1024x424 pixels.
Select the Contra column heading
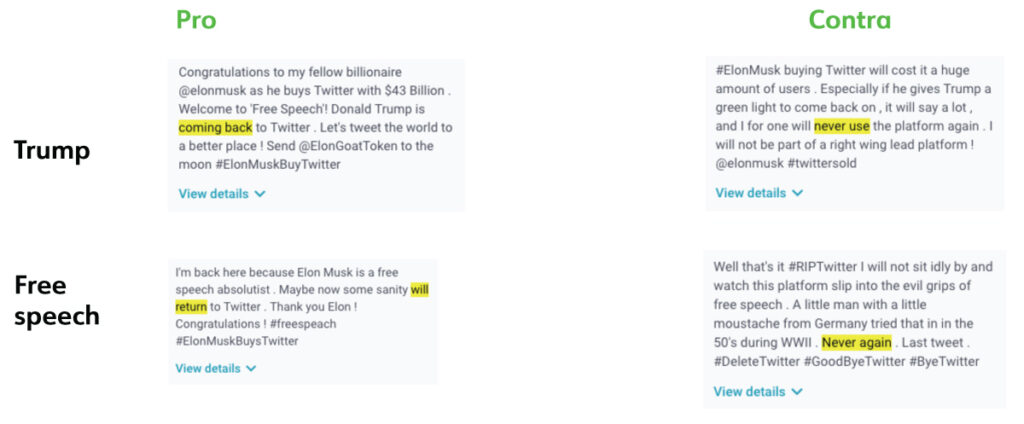click(x=850, y=20)
